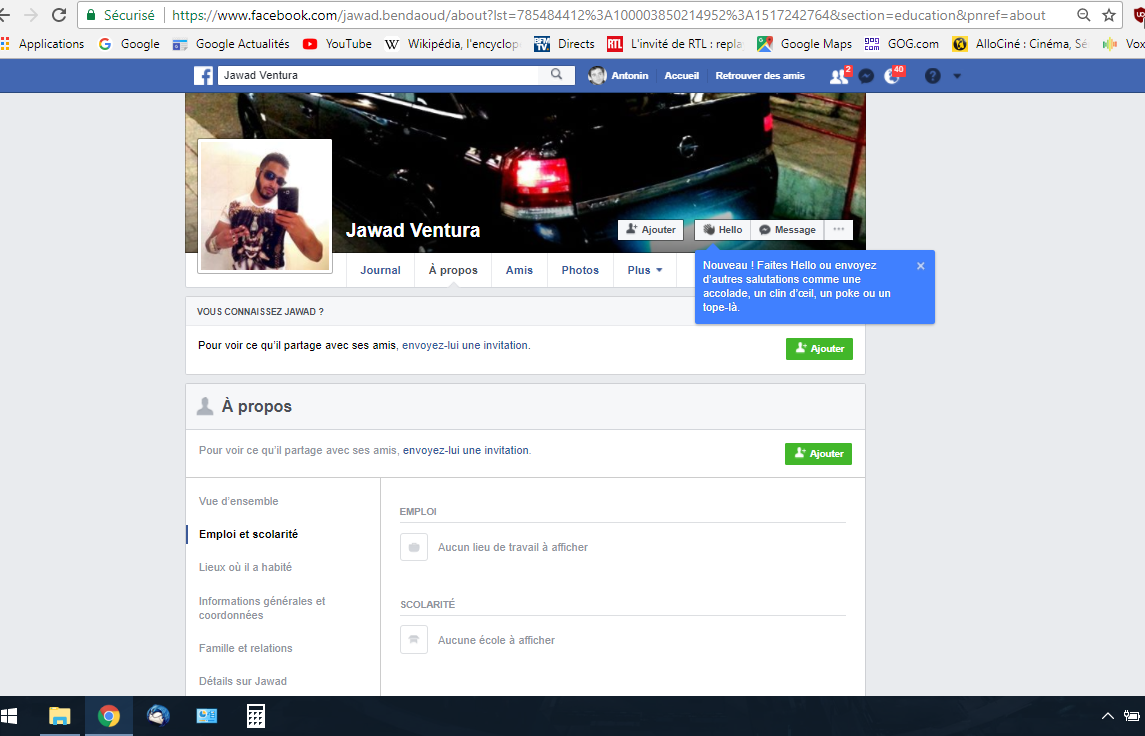
Task: Send a Hello wave to Jawad
Action: click(x=722, y=229)
